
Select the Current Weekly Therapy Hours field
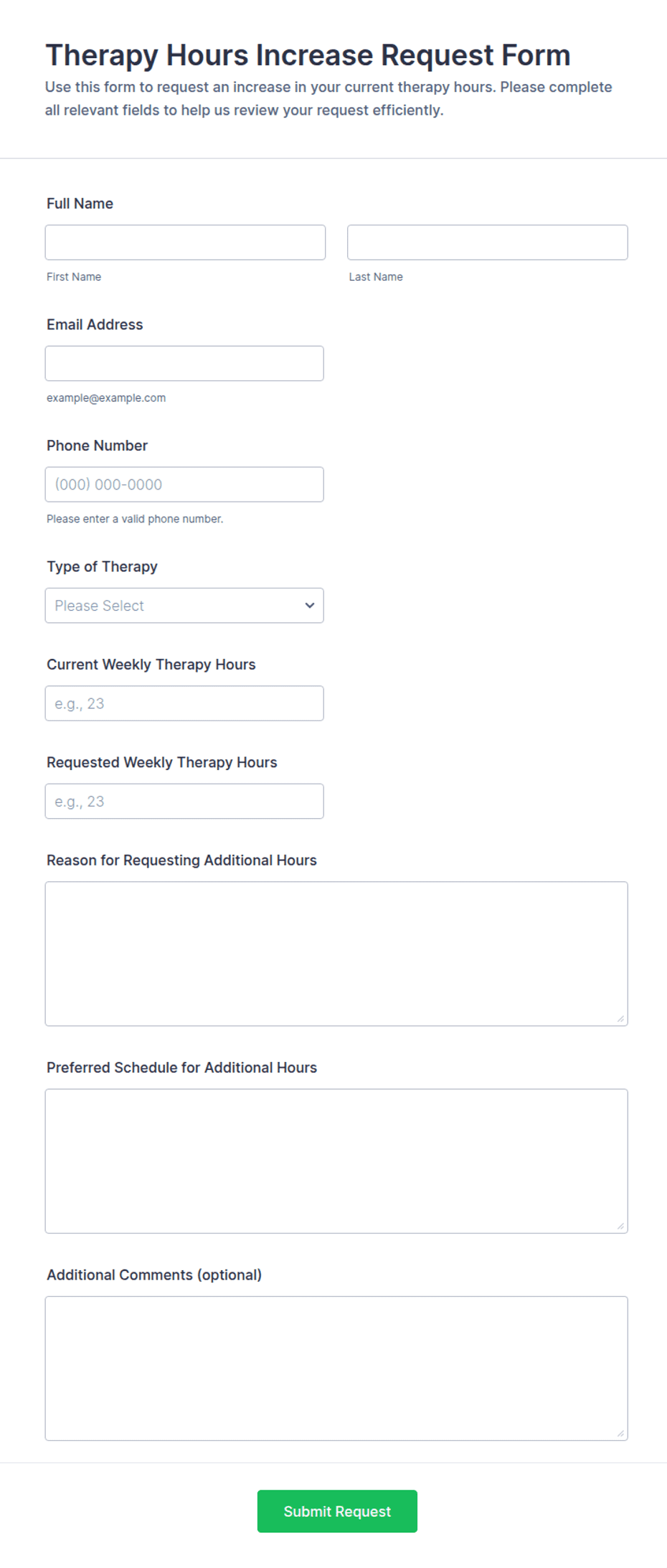coord(184,703)
